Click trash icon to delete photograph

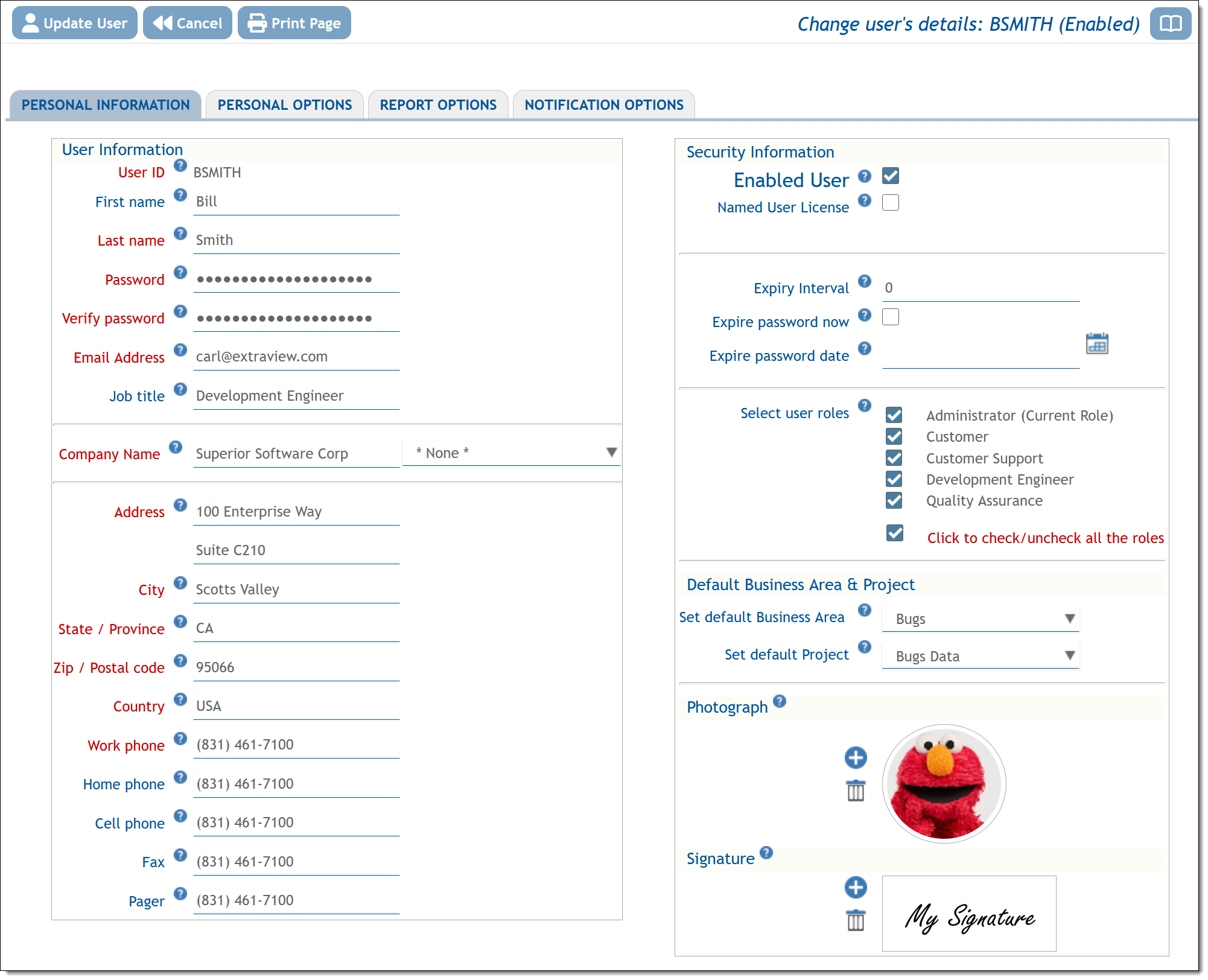pyautogui.click(x=856, y=791)
